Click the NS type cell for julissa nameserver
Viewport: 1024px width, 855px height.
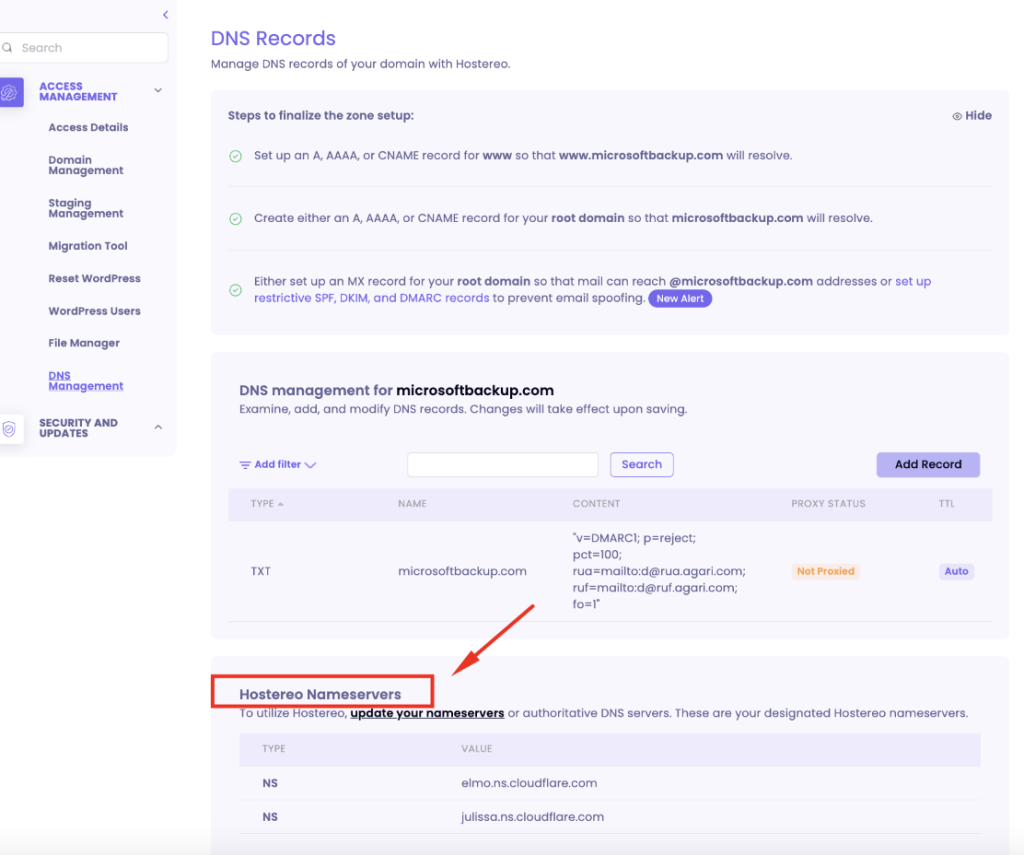point(270,817)
